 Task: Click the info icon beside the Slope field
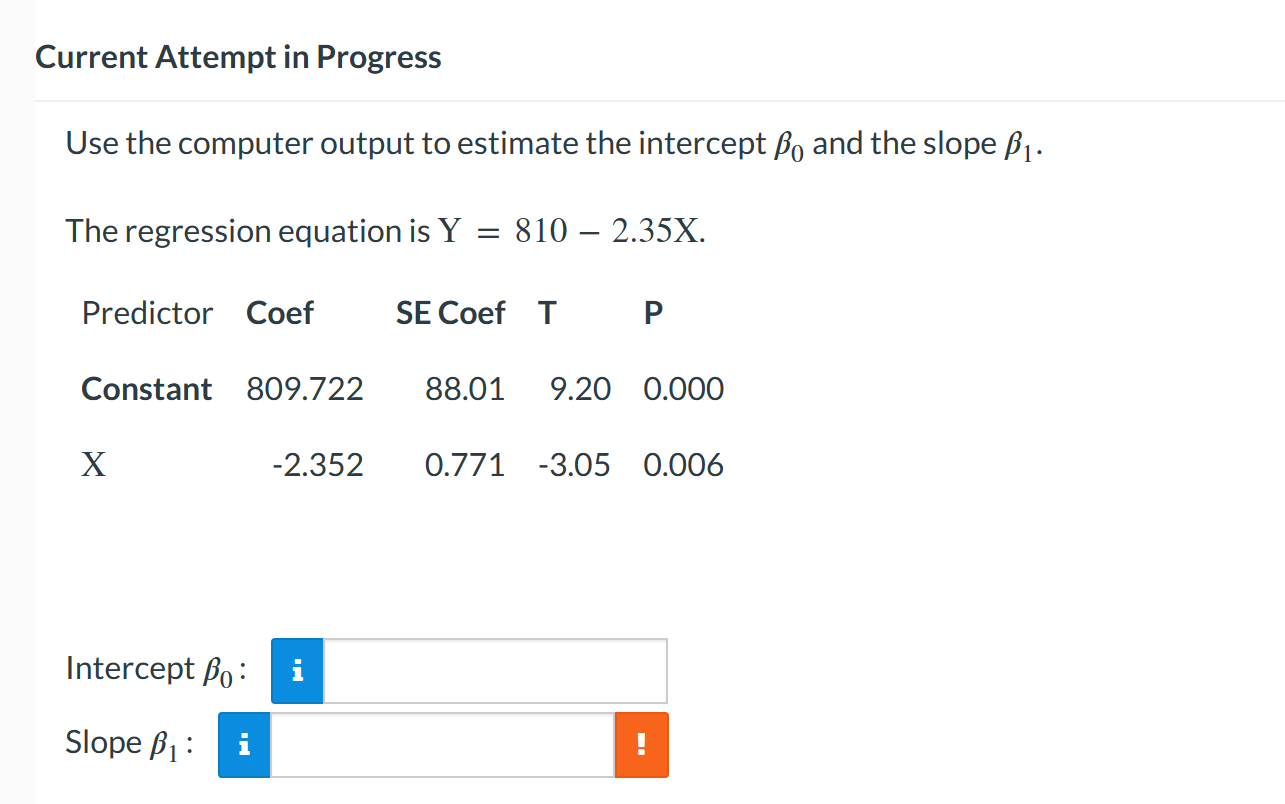pyautogui.click(x=243, y=744)
